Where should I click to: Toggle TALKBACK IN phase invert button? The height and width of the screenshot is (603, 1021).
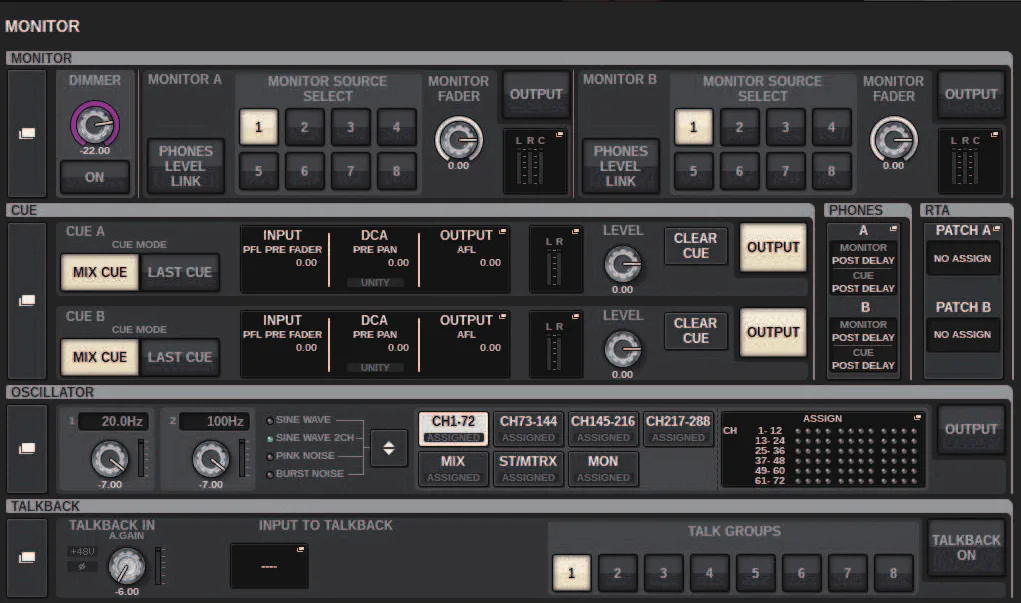(83, 567)
